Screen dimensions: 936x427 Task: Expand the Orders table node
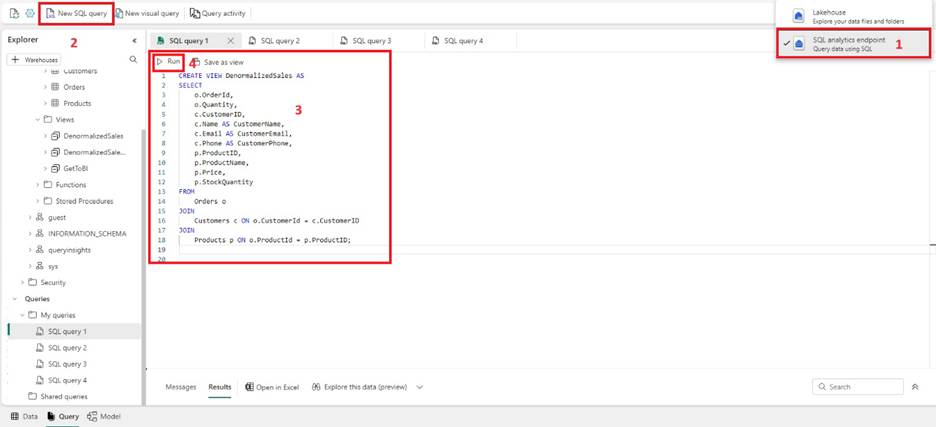45,87
